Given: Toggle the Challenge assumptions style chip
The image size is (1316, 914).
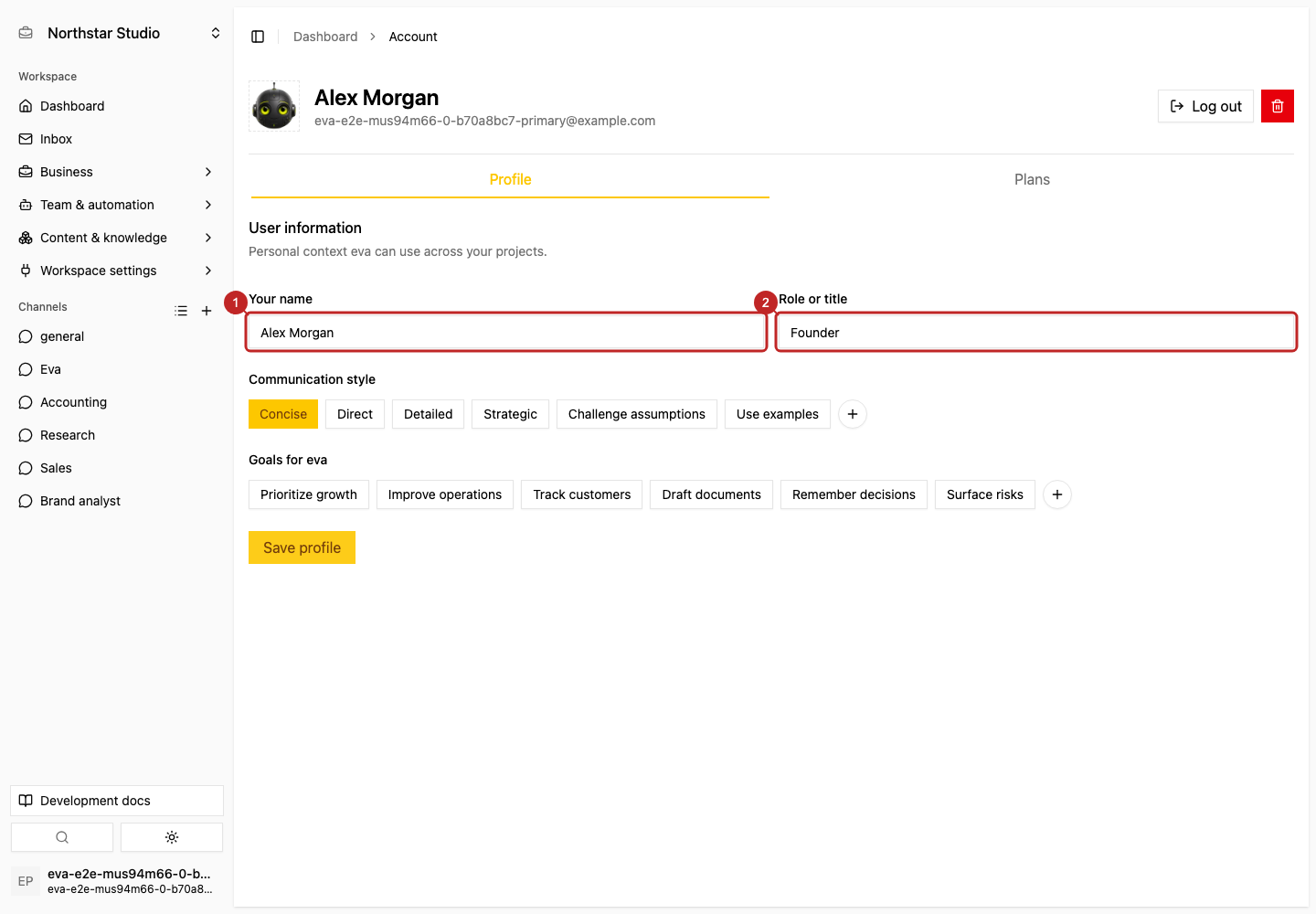Looking at the screenshot, I should tap(637, 414).
